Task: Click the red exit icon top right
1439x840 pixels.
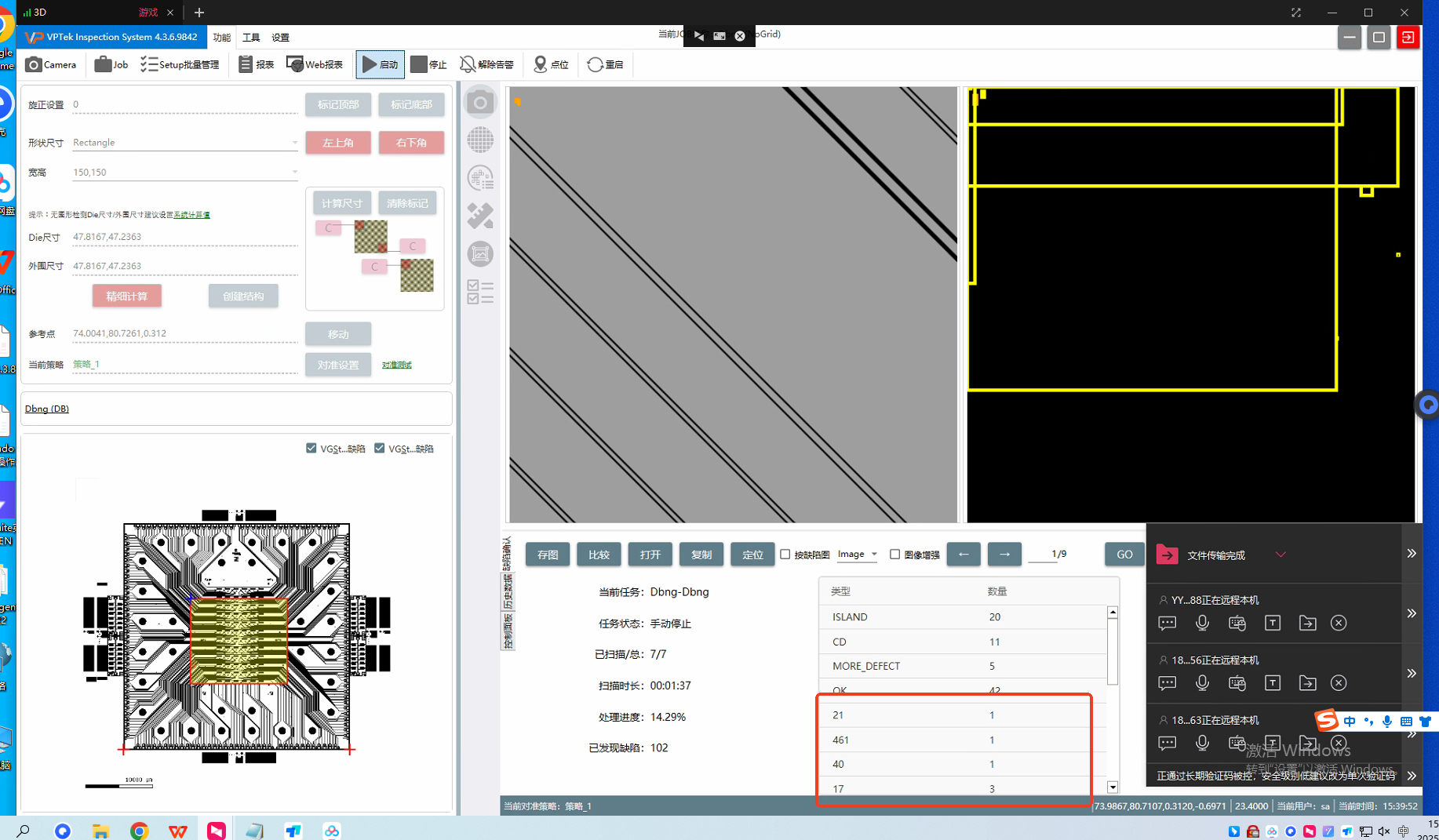Action: (1408, 37)
